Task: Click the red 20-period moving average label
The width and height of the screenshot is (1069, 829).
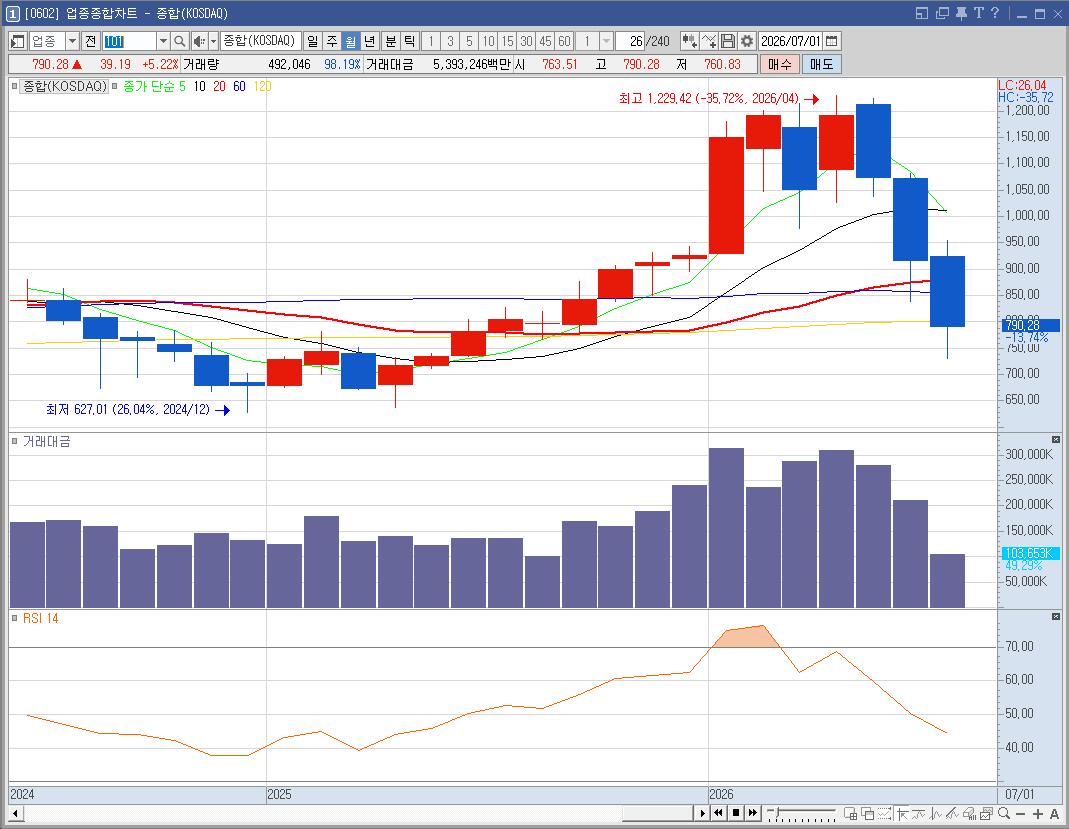Action: (219, 87)
